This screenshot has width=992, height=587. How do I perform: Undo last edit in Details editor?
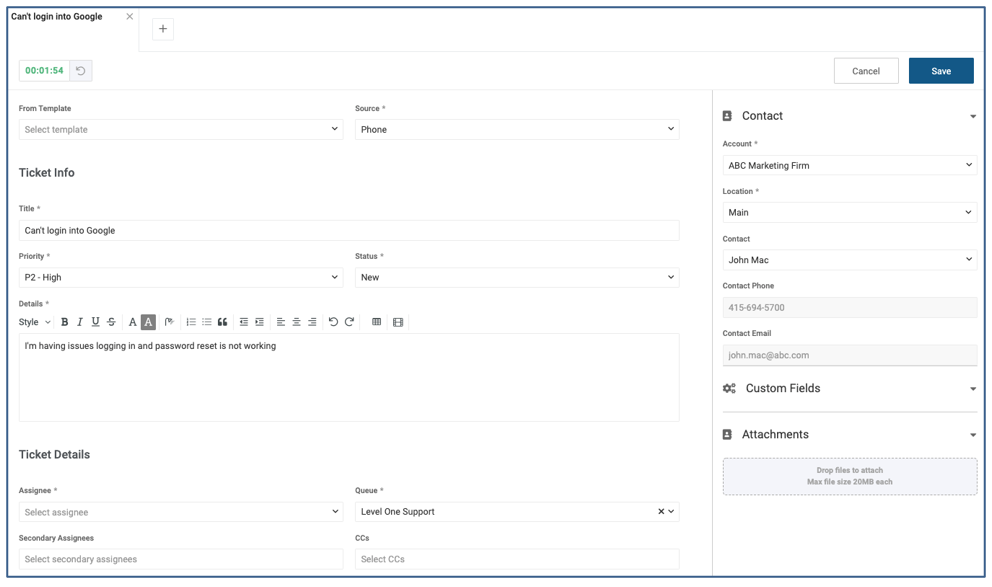(333, 322)
